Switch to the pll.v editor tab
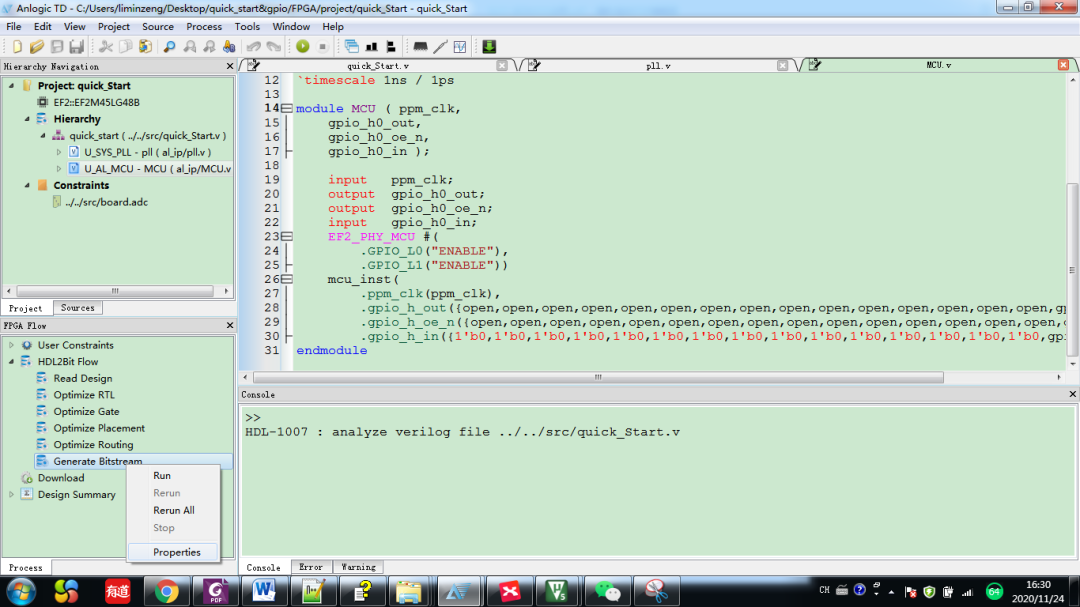 [657, 65]
